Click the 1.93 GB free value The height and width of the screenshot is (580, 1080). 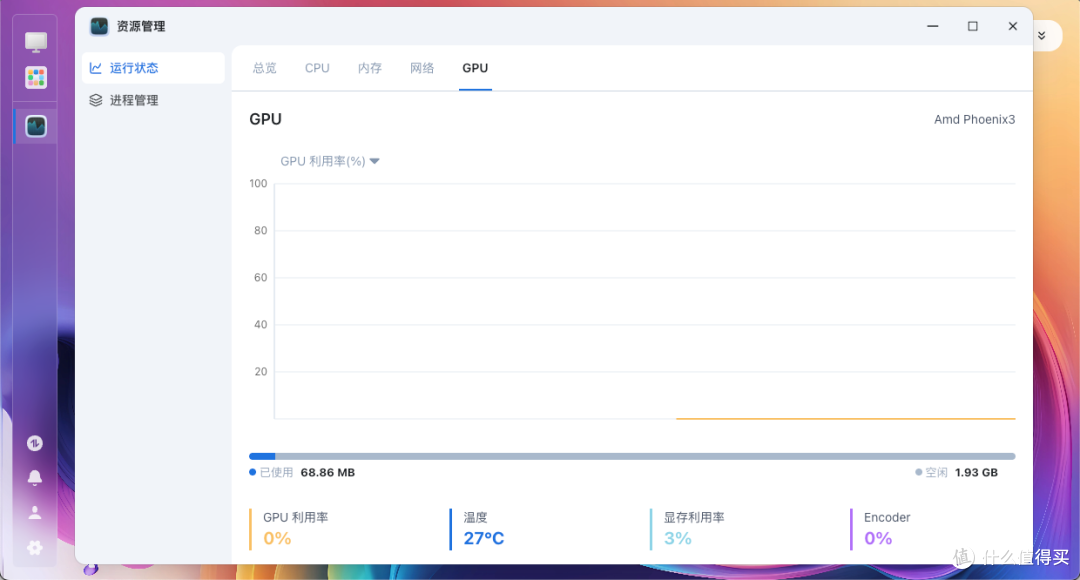tap(976, 473)
